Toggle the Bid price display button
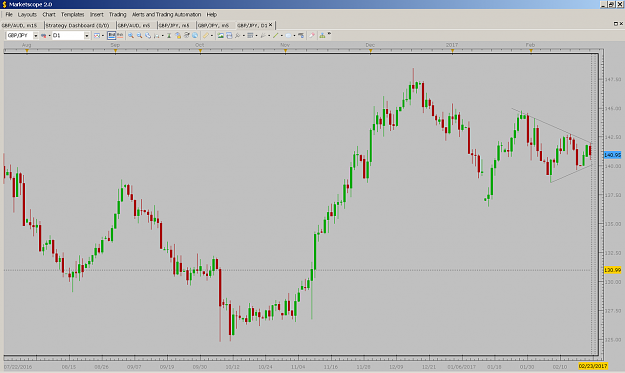 pyautogui.click(x=112, y=35)
